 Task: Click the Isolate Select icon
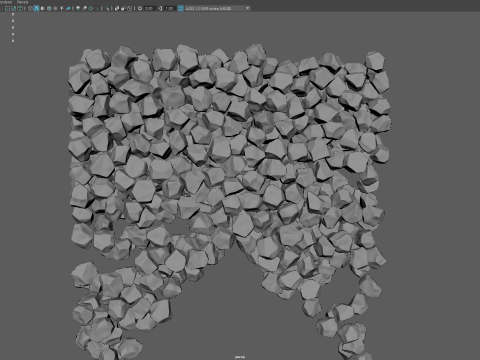[x=107, y=8]
